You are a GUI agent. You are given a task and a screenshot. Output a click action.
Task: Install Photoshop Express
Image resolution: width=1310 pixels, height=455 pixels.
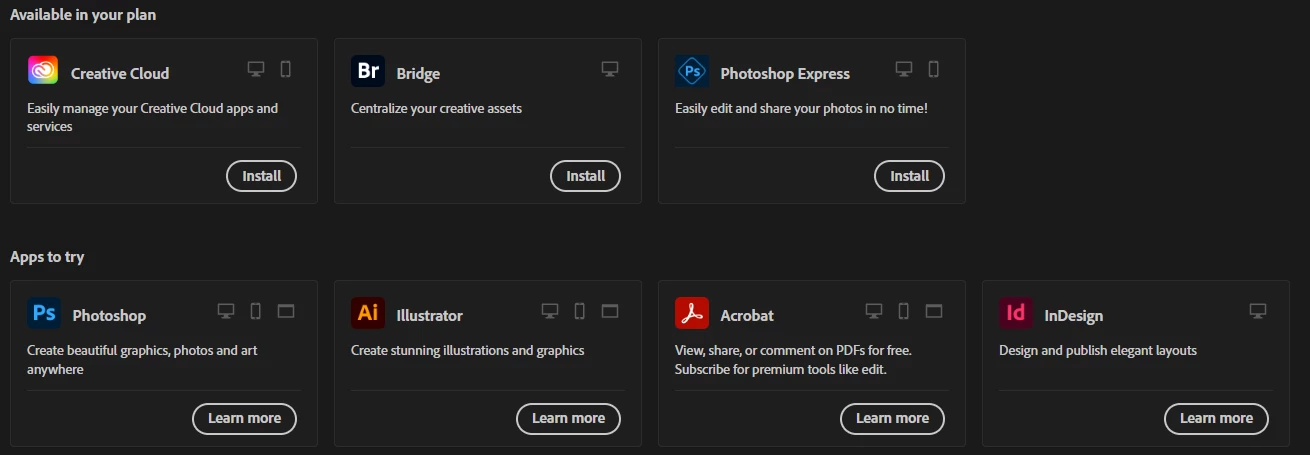pos(909,176)
